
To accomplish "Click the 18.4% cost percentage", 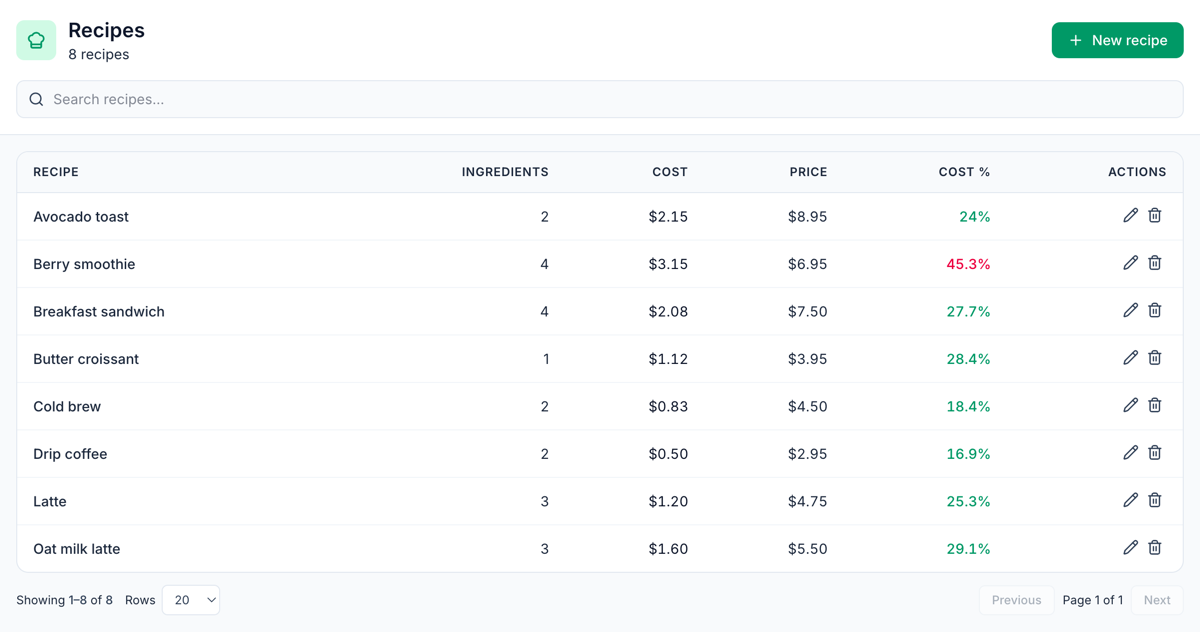I will (968, 407).
